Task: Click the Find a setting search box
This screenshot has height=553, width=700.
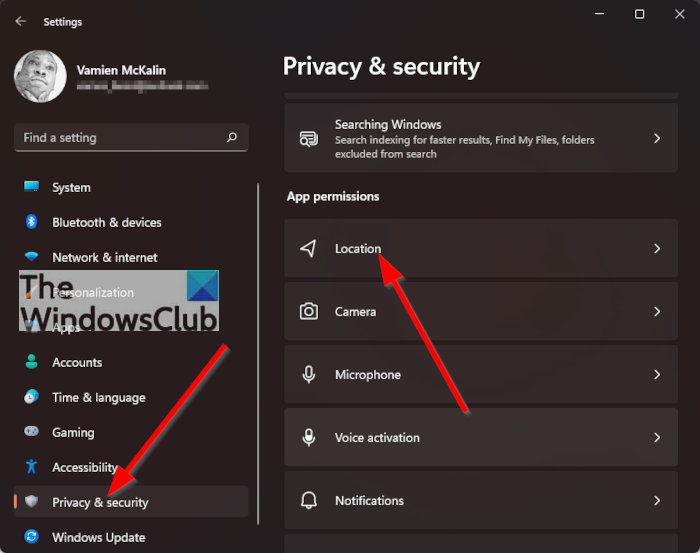Action: click(120, 137)
